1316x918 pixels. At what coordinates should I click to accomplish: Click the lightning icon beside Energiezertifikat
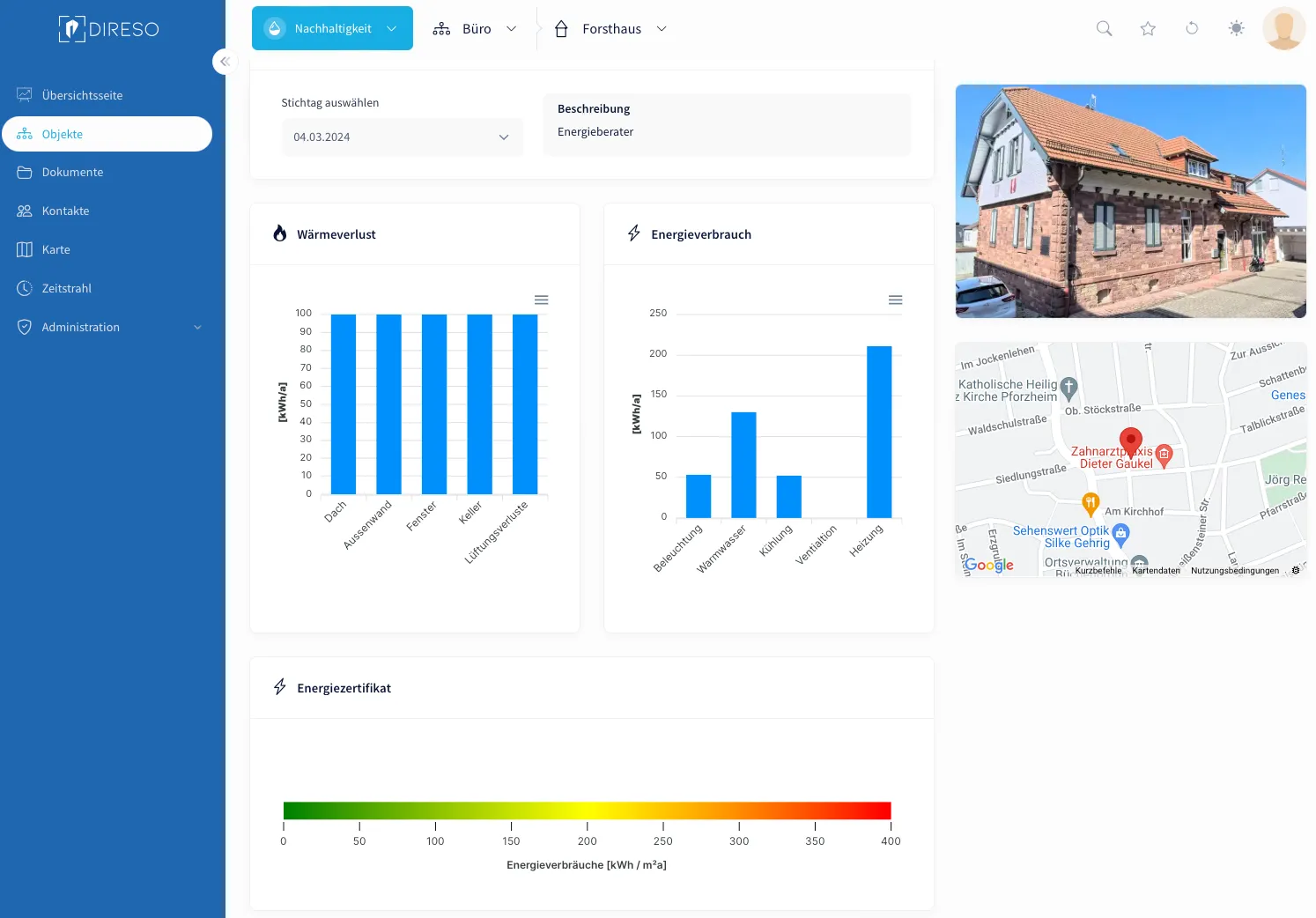pos(280,687)
